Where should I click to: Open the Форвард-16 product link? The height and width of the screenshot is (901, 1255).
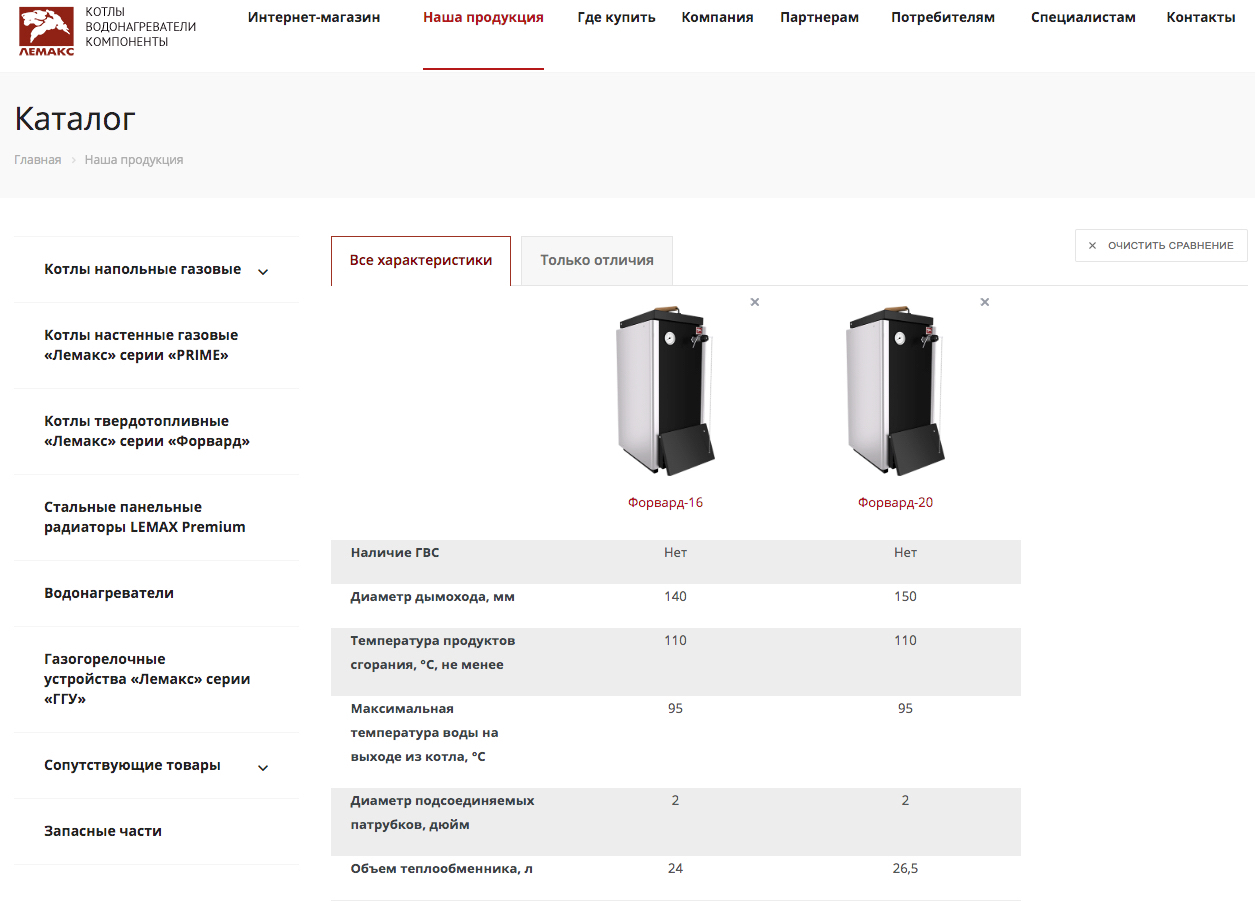coord(665,503)
